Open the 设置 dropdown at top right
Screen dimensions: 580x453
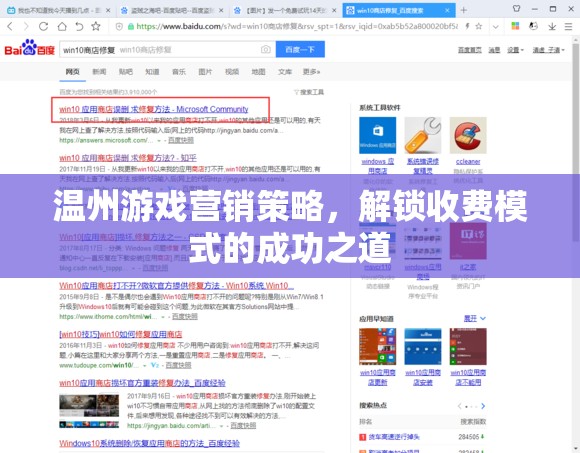[x=515, y=50]
